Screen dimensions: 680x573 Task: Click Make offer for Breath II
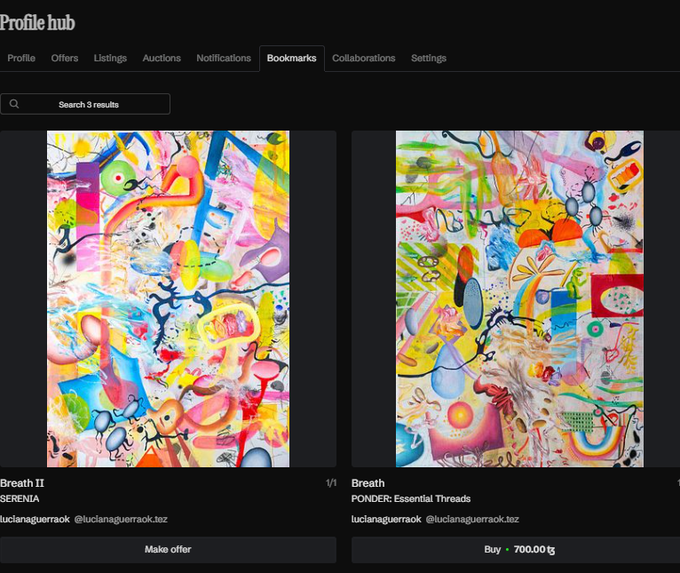[x=168, y=550]
